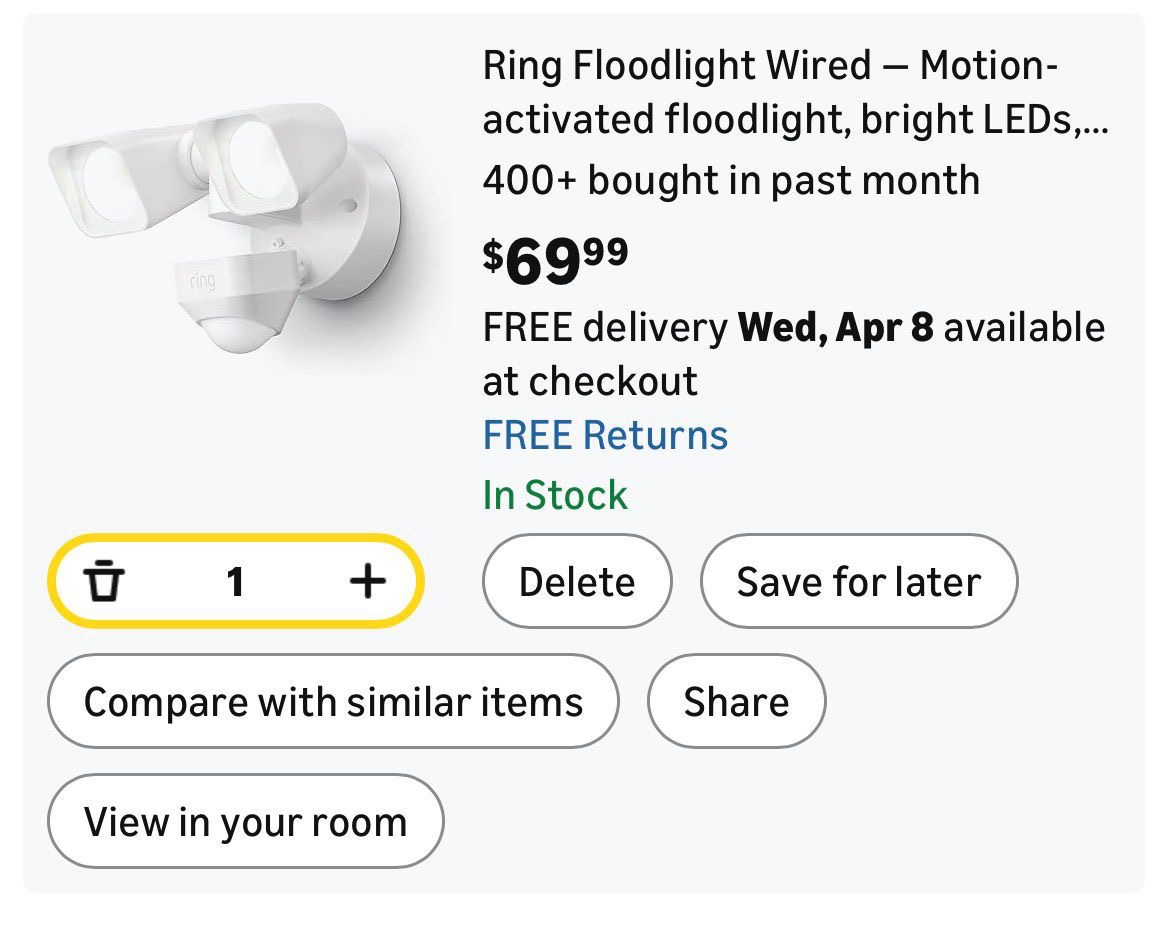Image resolution: width=1169 pixels, height=926 pixels.
Task: Choose Save for later
Action: click(x=858, y=581)
